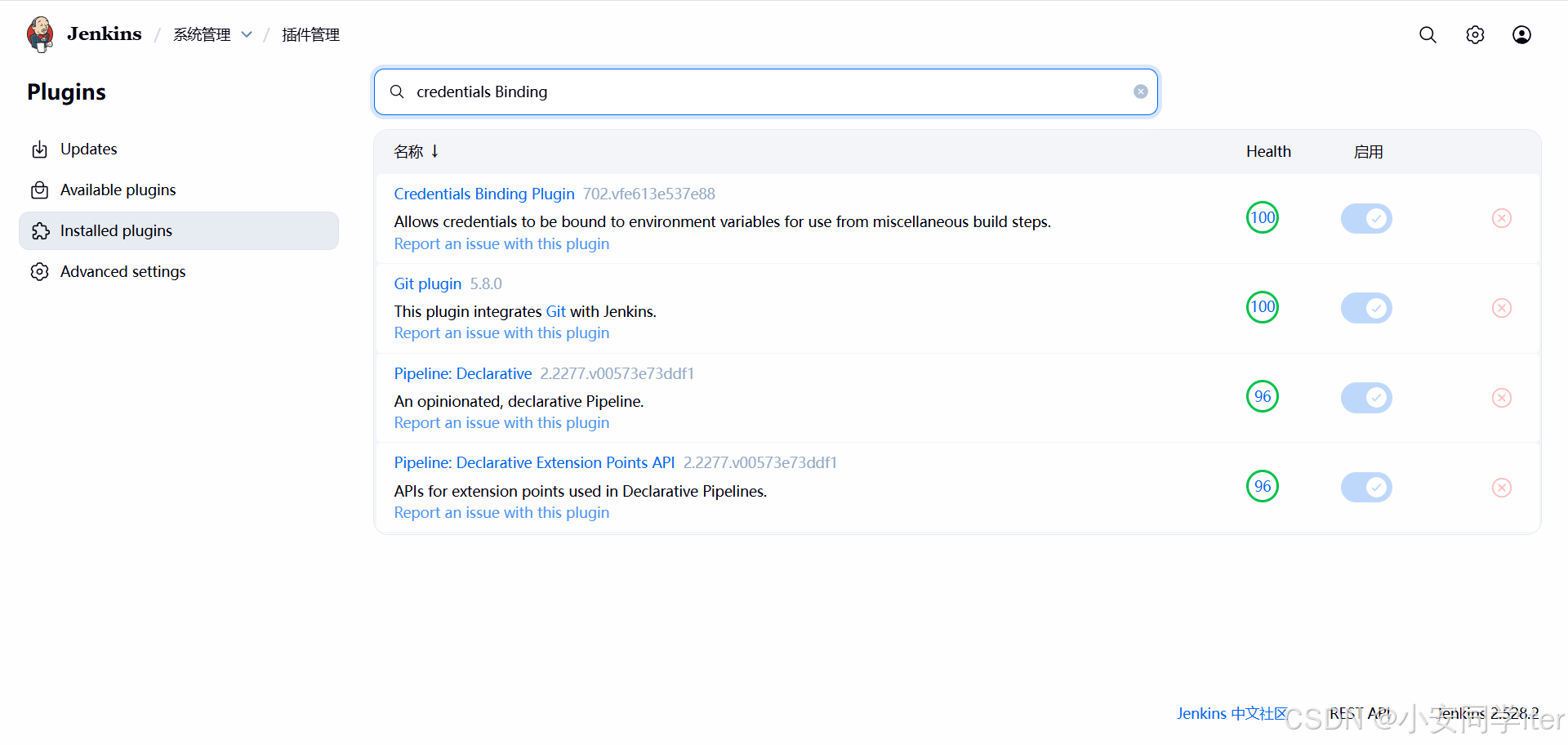Report an issue with Pipeline: Declarative

tap(501, 422)
